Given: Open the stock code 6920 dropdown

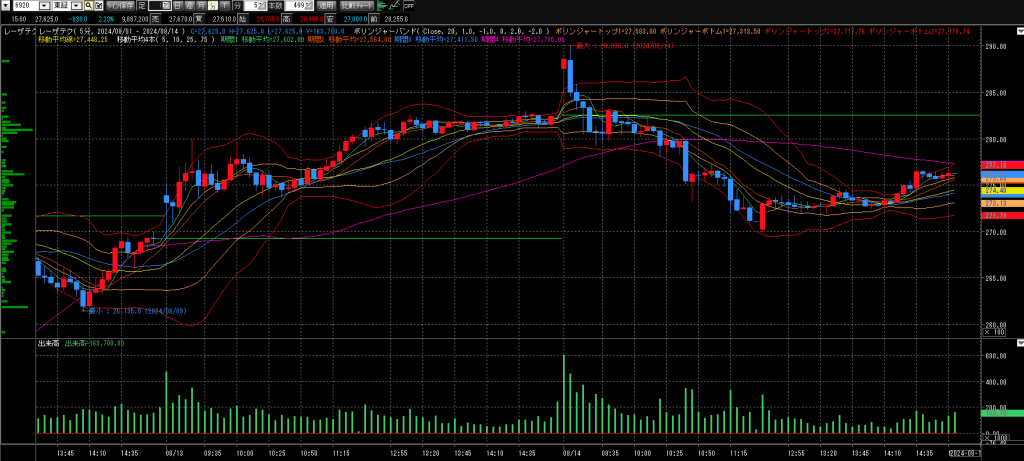Looking at the screenshot, I should coord(43,6).
